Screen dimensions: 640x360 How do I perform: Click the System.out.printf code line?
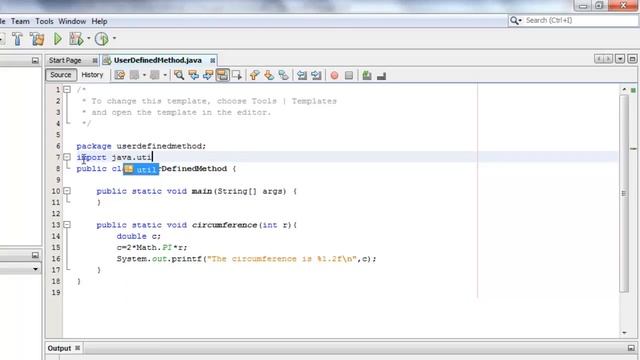coord(247,259)
